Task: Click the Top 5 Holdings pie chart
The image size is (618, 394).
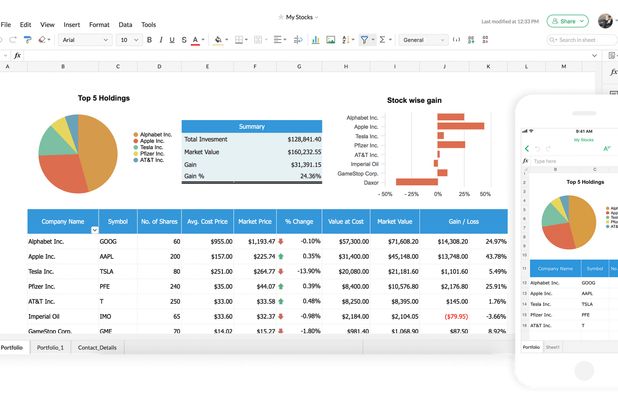Action: tap(78, 154)
